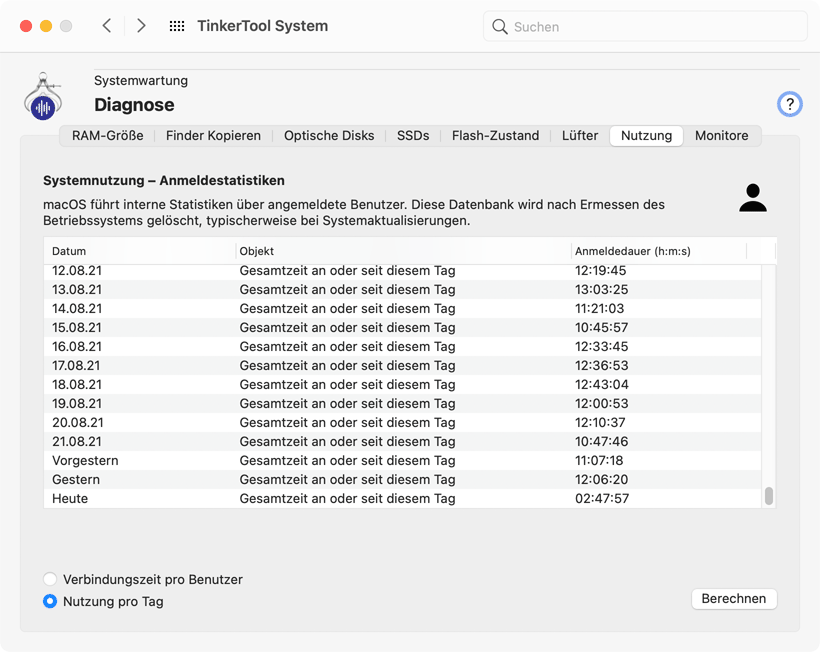This screenshot has width=820, height=652.
Task: Click the duration value 02:47:57
Action: click(602, 498)
